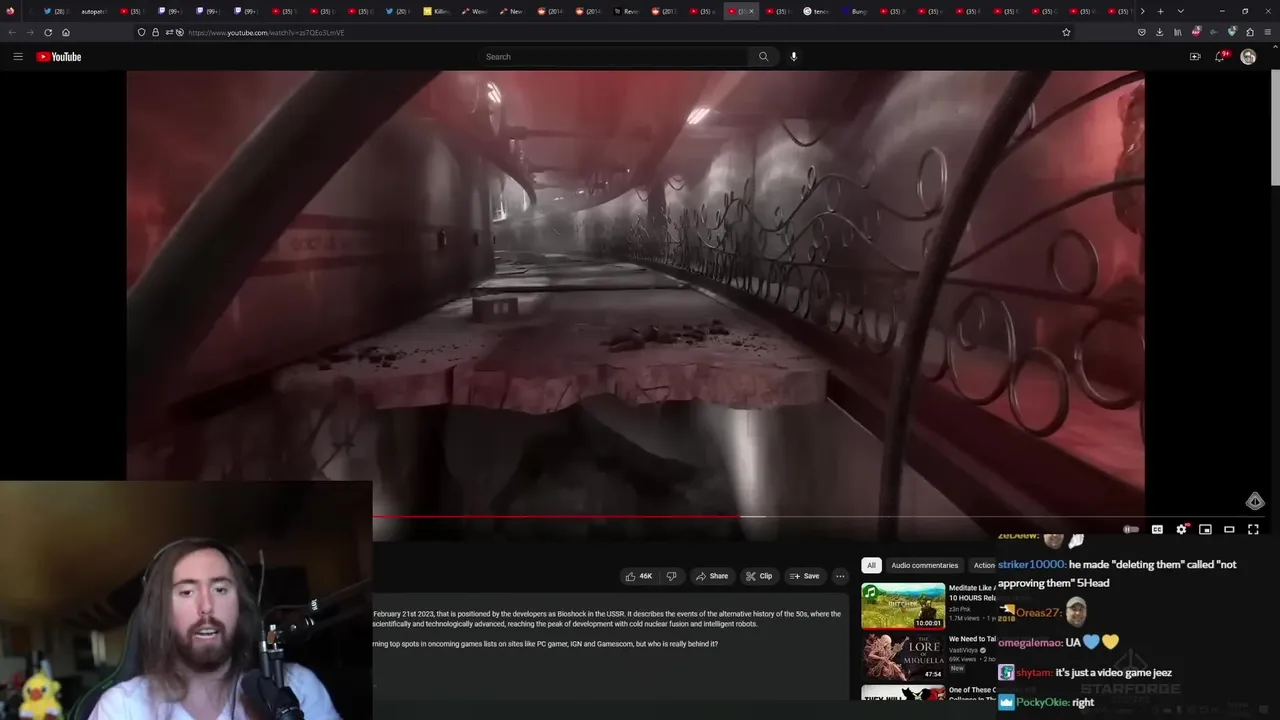Start voice search with the microphone icon
Image resolution: width=1280 pixels, height=720 pixels.
click(794, 57)
